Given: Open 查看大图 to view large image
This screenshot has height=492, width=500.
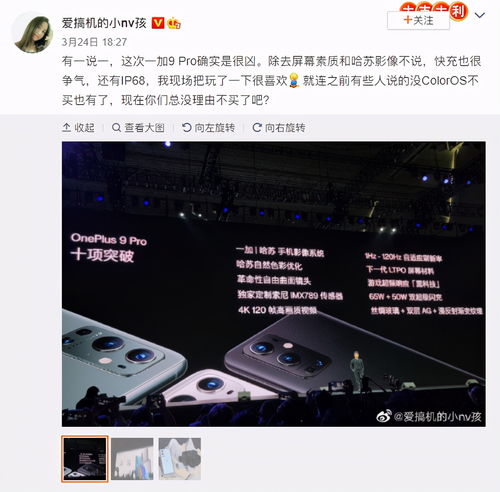Looking at the screenshot, I should point(138,128).
